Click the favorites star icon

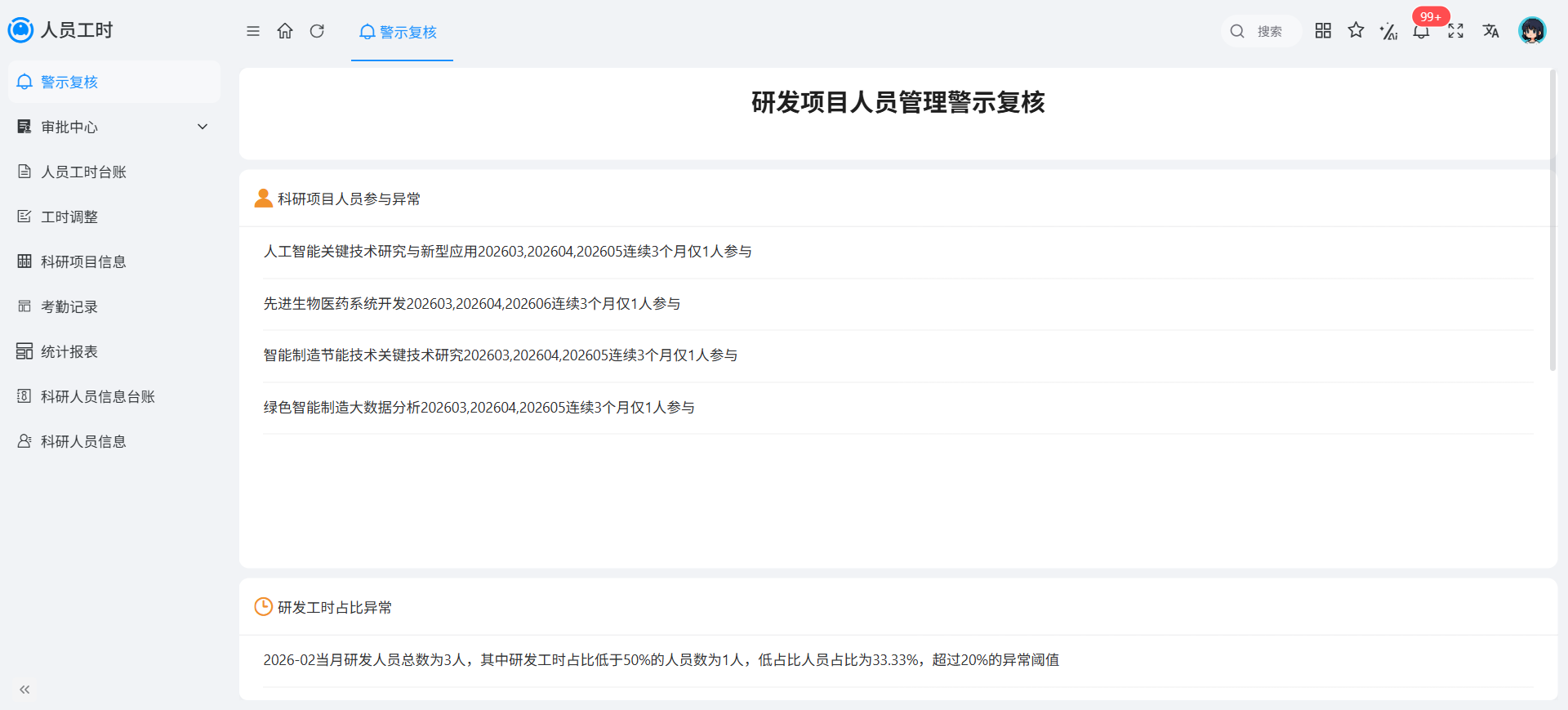click(x=1356, y=30)
